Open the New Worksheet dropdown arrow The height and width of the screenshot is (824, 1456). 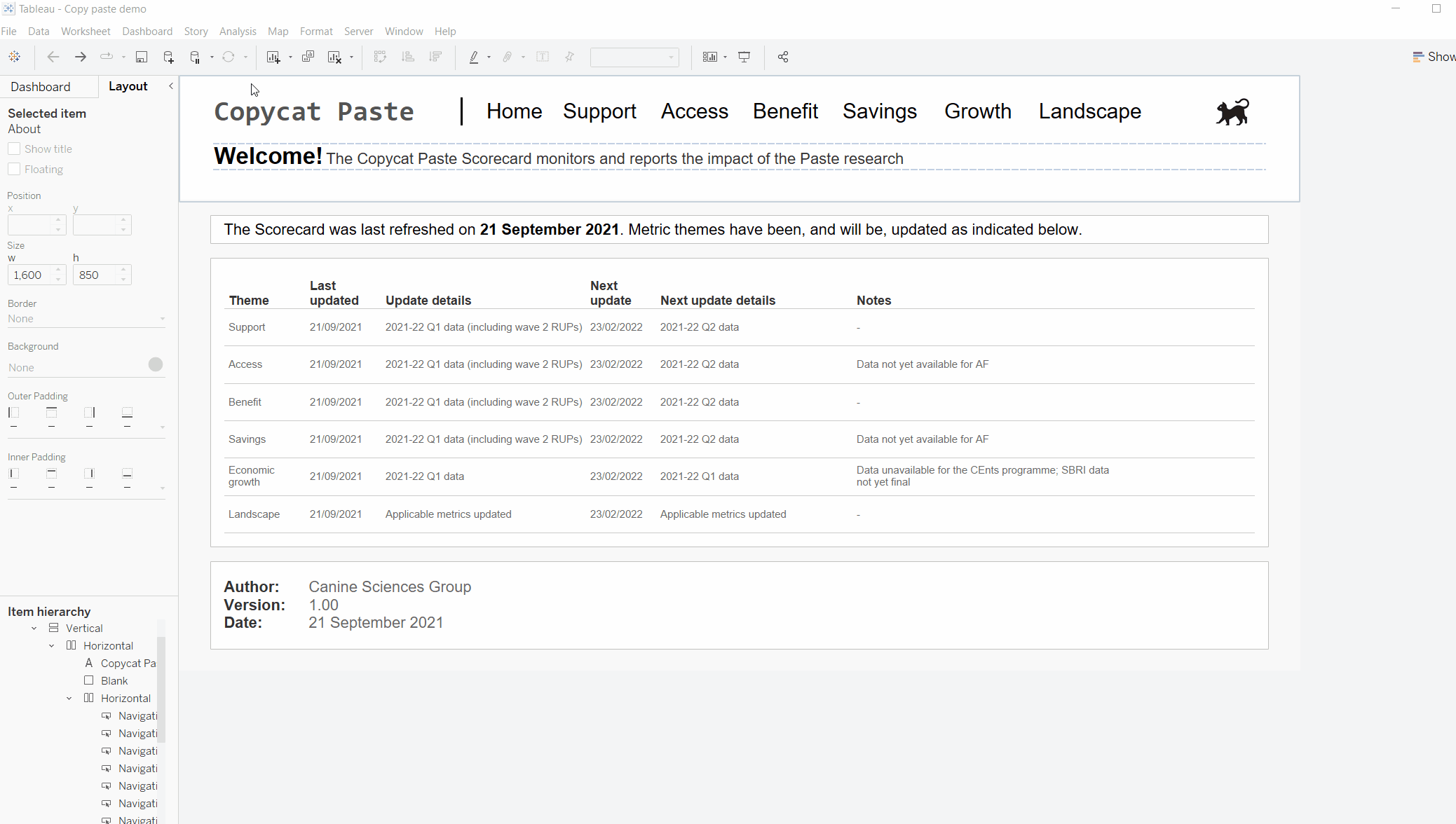pyautogui.click(x=290, y=57)
